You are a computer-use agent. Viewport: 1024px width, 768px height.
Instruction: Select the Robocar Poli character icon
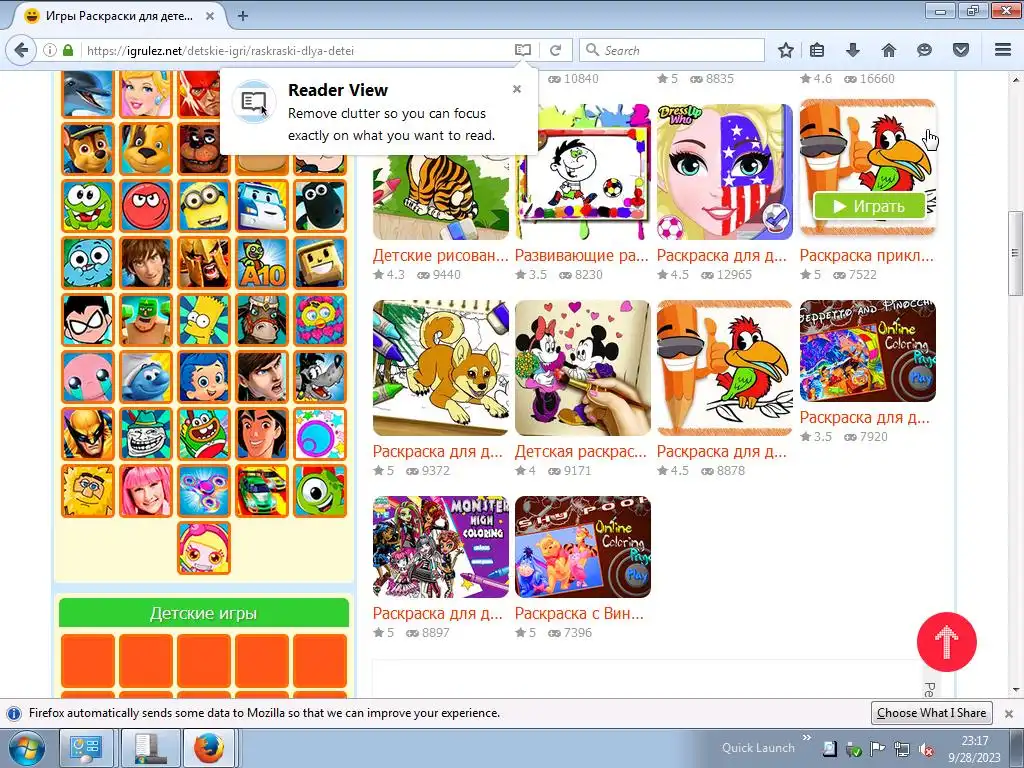coord(262,206)
